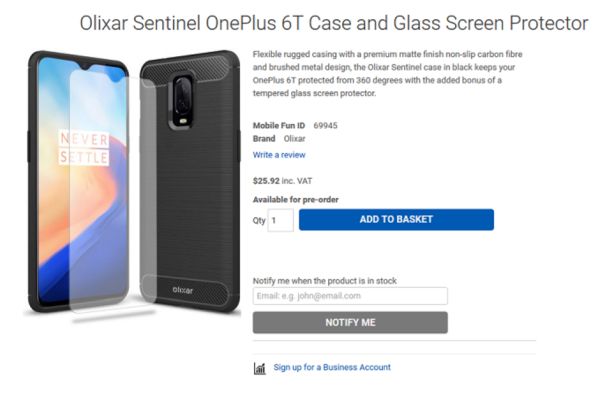Click the Notify me when in stock label
The height and width of the screenshot is (400, 600).
[324, 281]
